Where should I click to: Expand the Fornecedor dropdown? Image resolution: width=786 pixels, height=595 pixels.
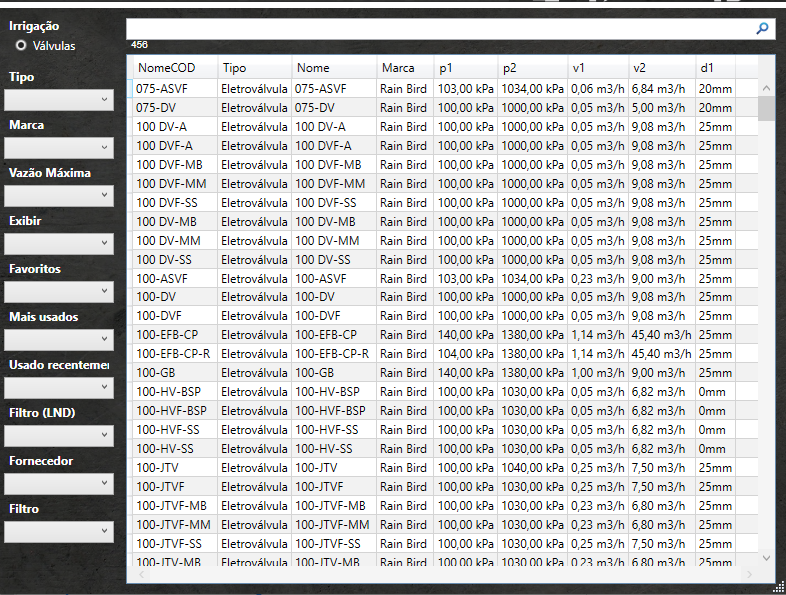pyautogui.click(x=59, y=484)
